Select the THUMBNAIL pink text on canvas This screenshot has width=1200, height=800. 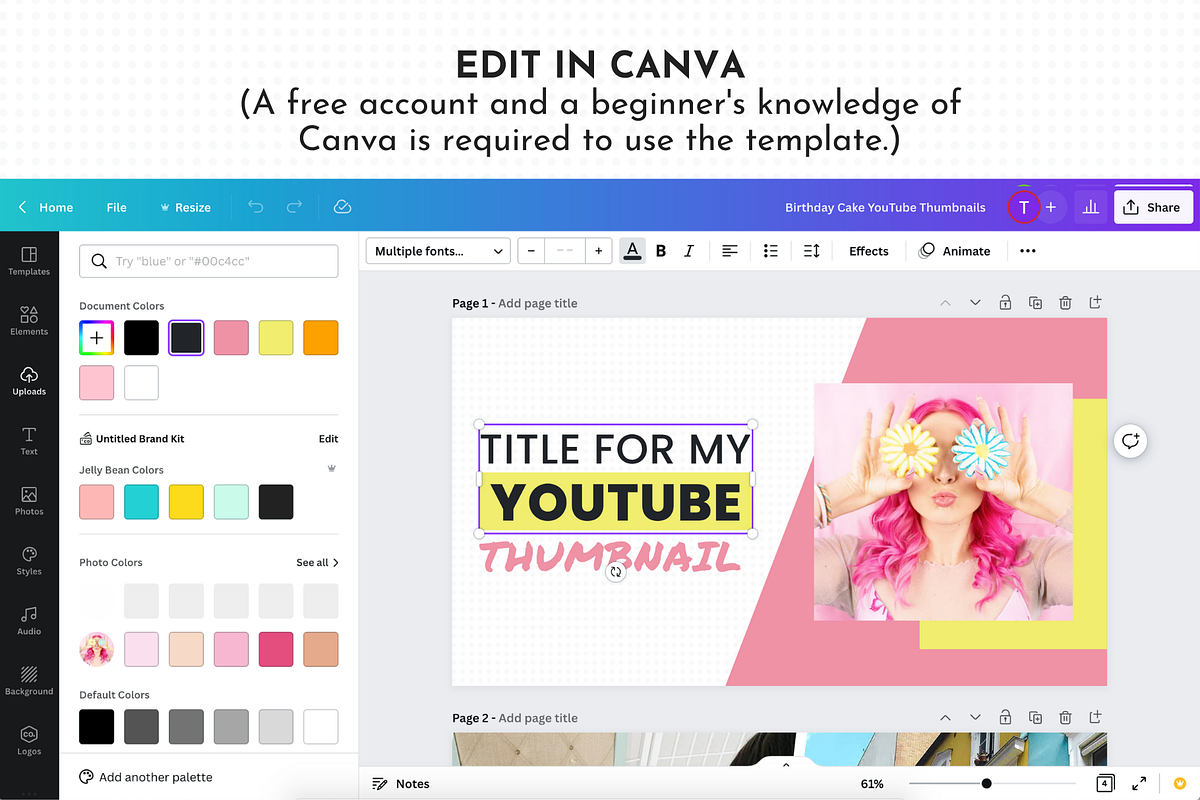coord(610,557)
